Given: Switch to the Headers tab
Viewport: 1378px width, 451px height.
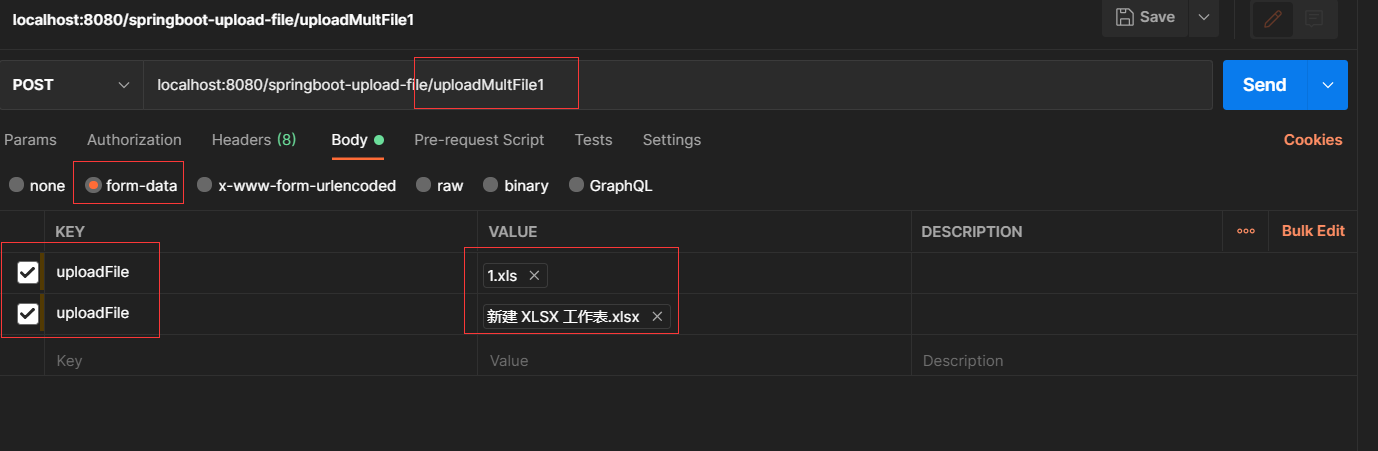Looking at the screenshot, I should pyautogui.click(x=253, y=140).
